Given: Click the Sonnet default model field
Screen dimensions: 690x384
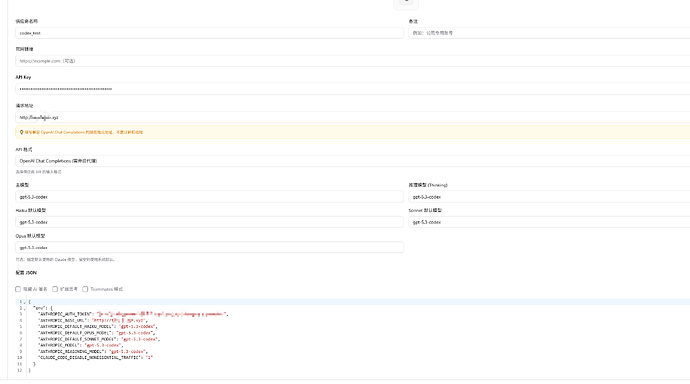Looking at the screenshot, I should tap(549, 222).
